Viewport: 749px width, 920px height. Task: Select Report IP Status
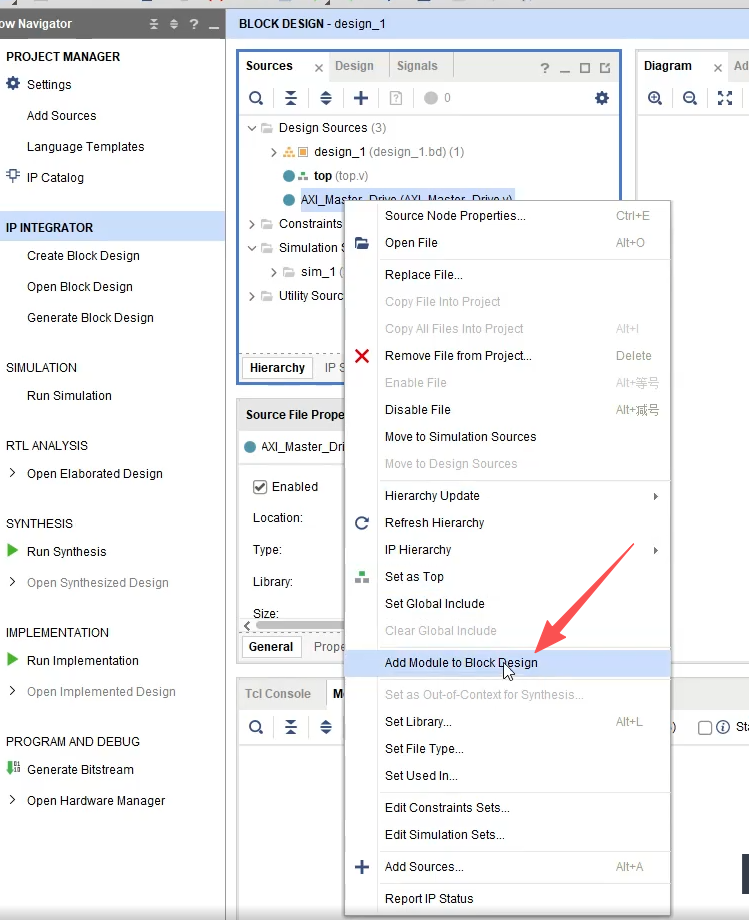click(507, 899)
